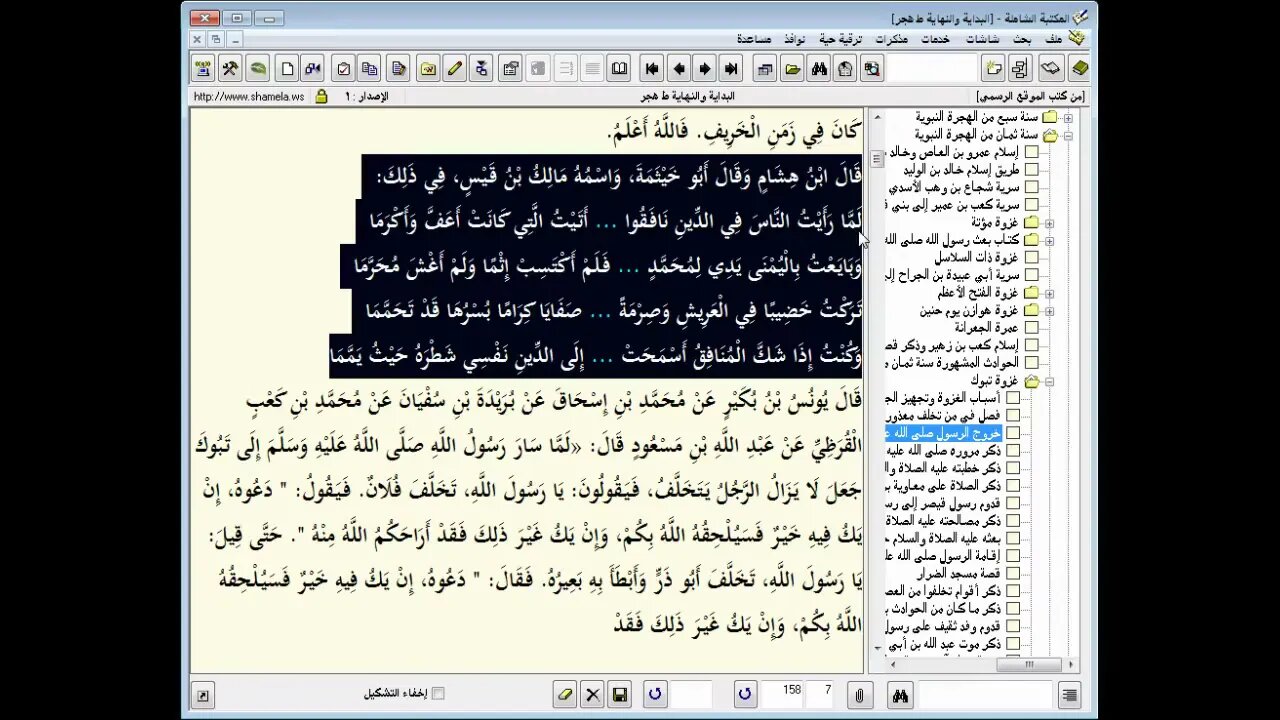Collapse the غزوة تبوك folder
Image resolution: width=1280 pixels, height=720 pixels.
click(1049, 381)
